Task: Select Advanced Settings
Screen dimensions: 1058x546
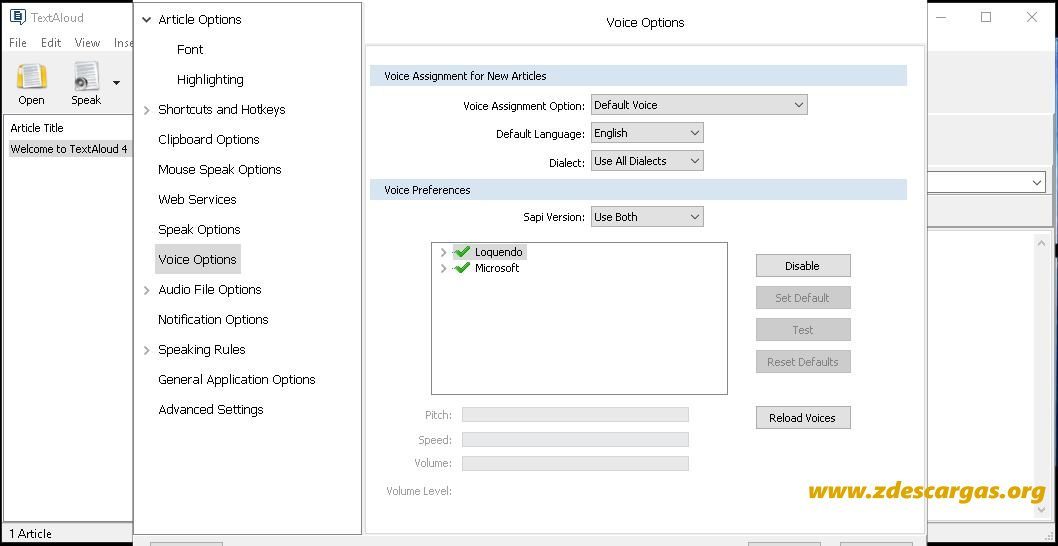Action: [x=211, y=410]
